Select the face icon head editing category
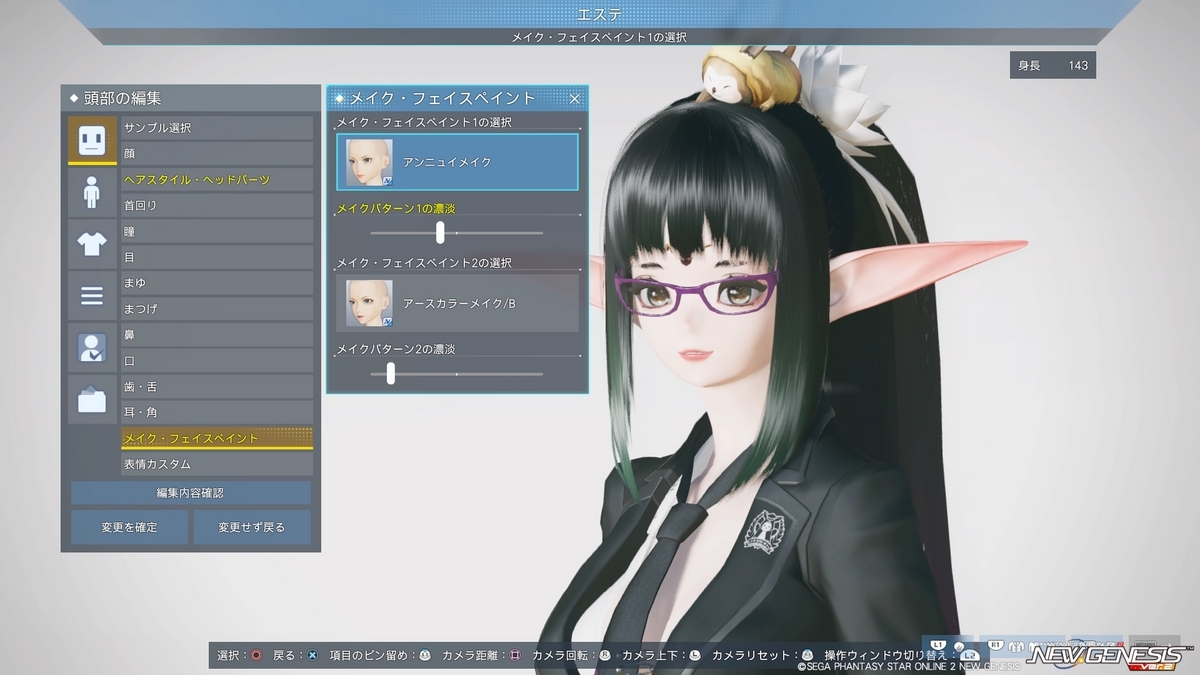Viewport: 1200px width, 675px height. (92, 140)
